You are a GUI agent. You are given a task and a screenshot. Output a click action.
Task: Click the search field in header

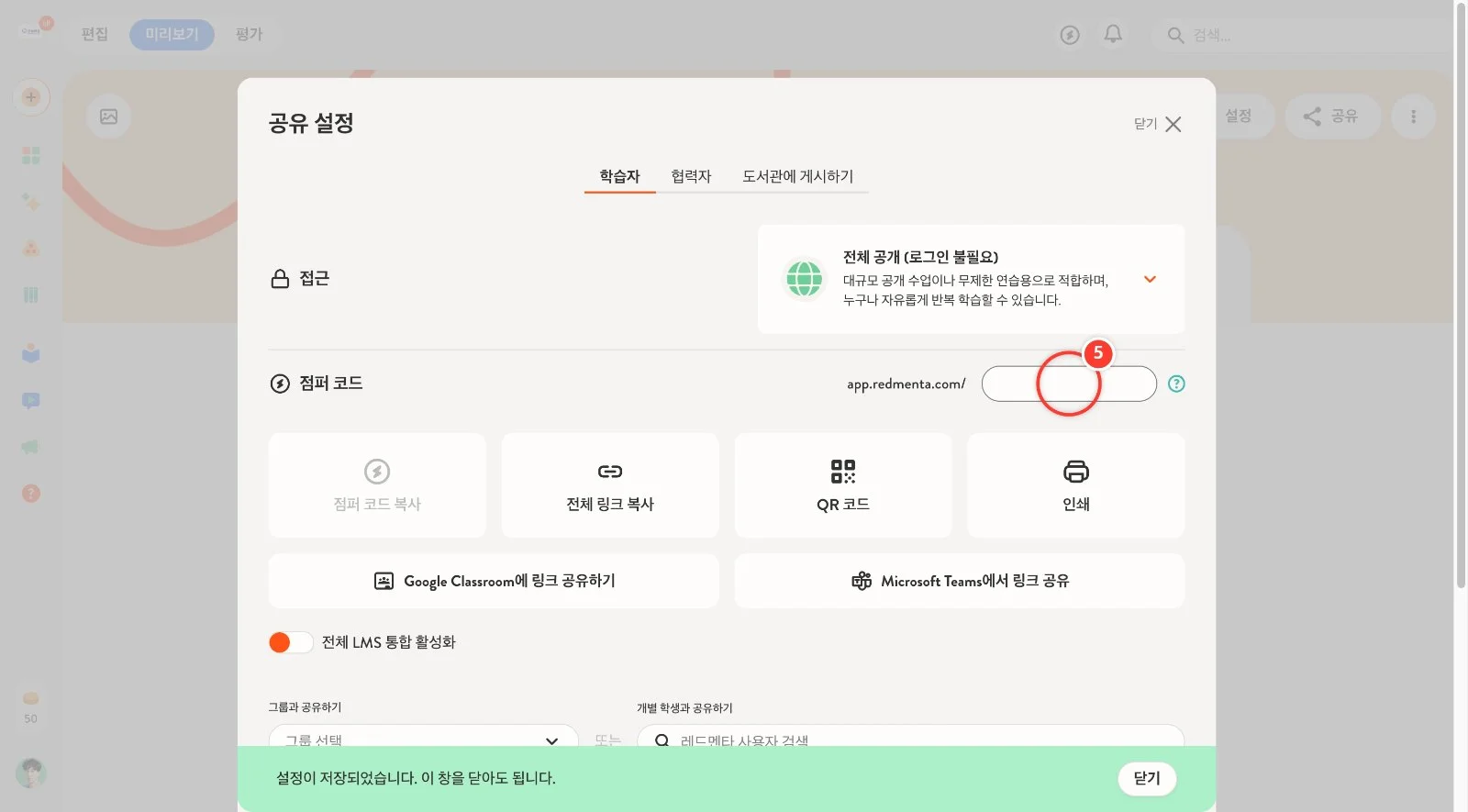pyautogui.click(x=1303, y=35)
